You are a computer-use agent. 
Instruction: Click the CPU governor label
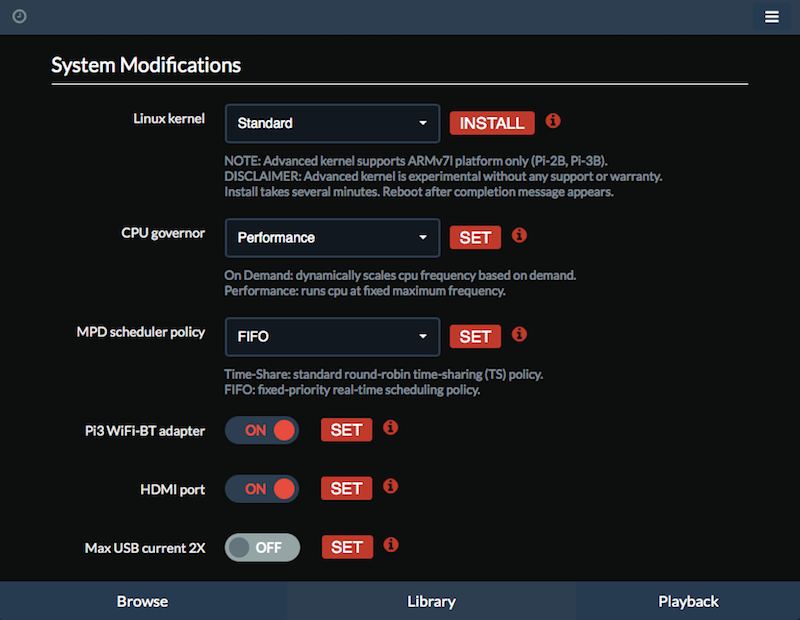tap(163, 233)
